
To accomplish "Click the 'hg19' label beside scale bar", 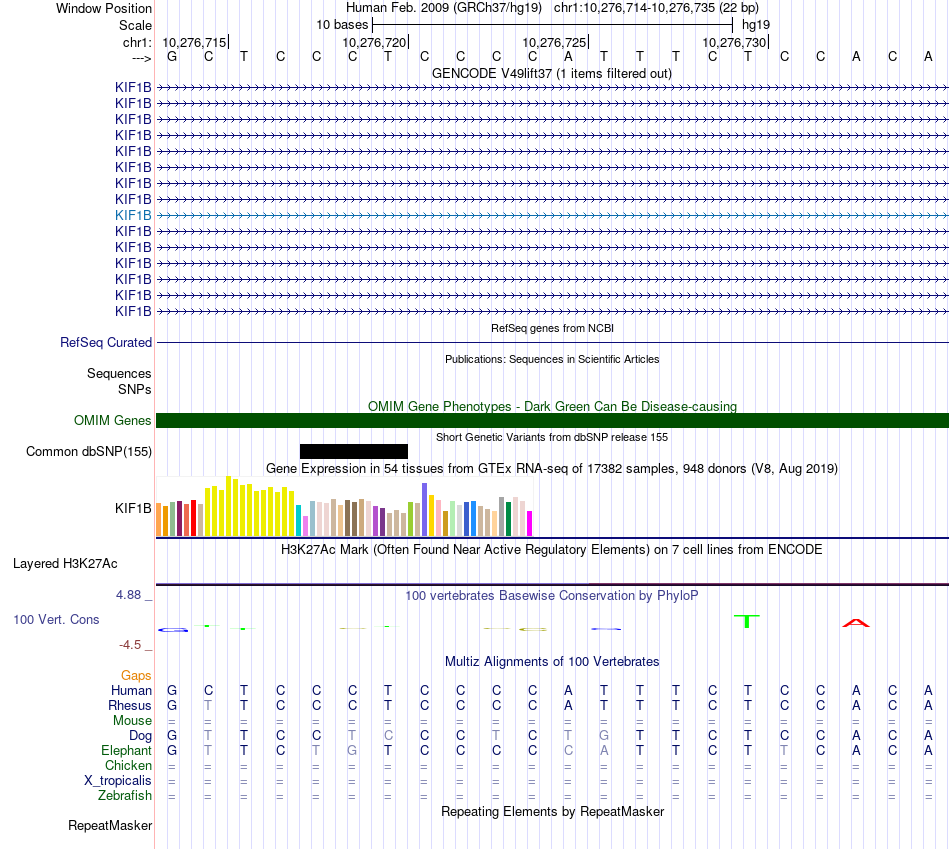I will [756, 25].
